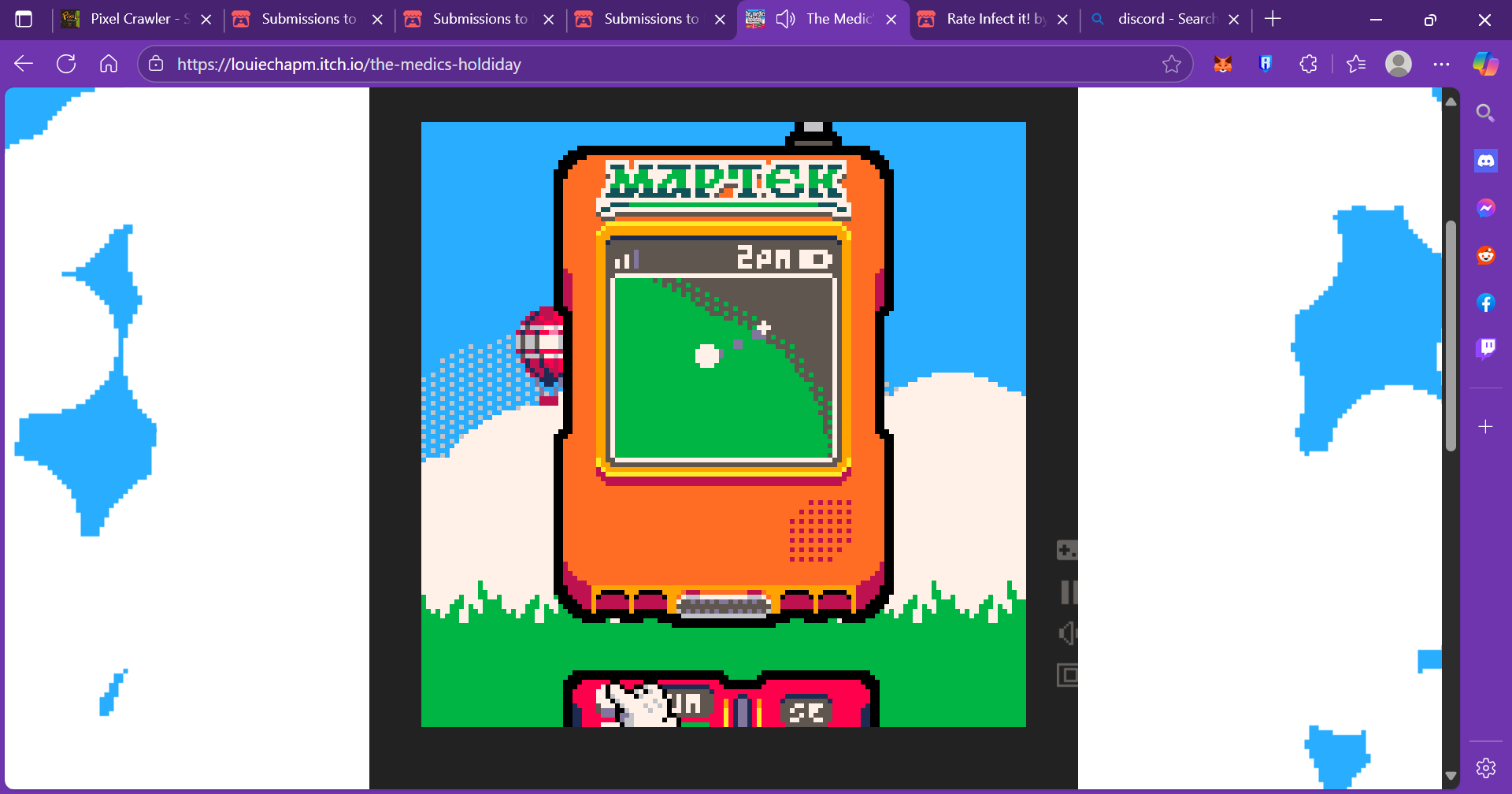1512x794 pixels.
Task: Launch Copilot from the toolbar
Action: pyautogui.click(x=1485, y=64)
